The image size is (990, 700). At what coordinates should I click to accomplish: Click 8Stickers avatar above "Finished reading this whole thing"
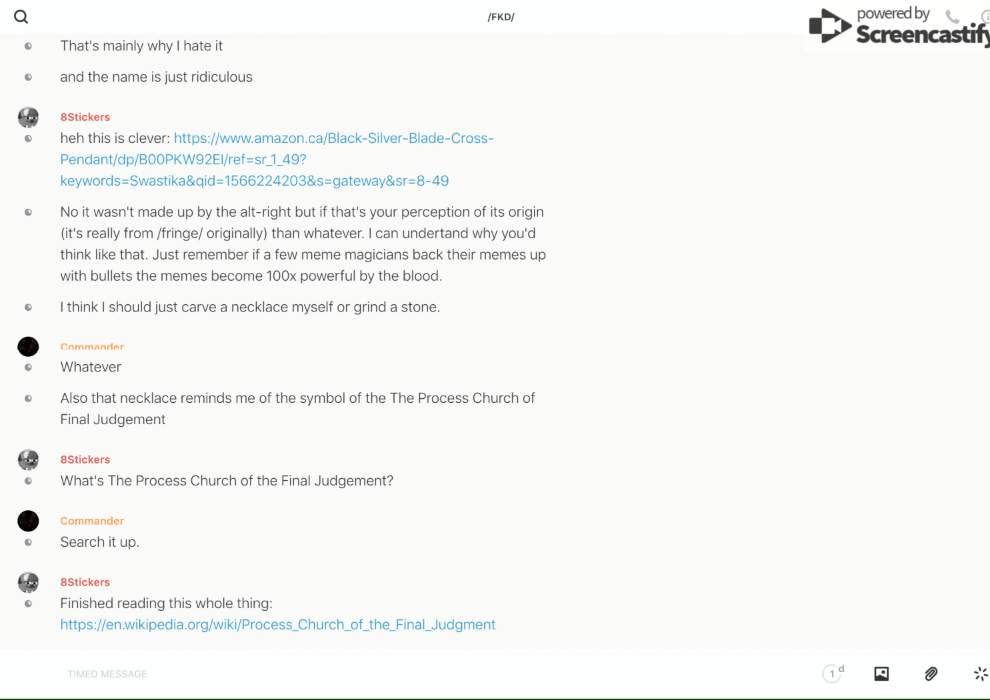tap(28, 582)
